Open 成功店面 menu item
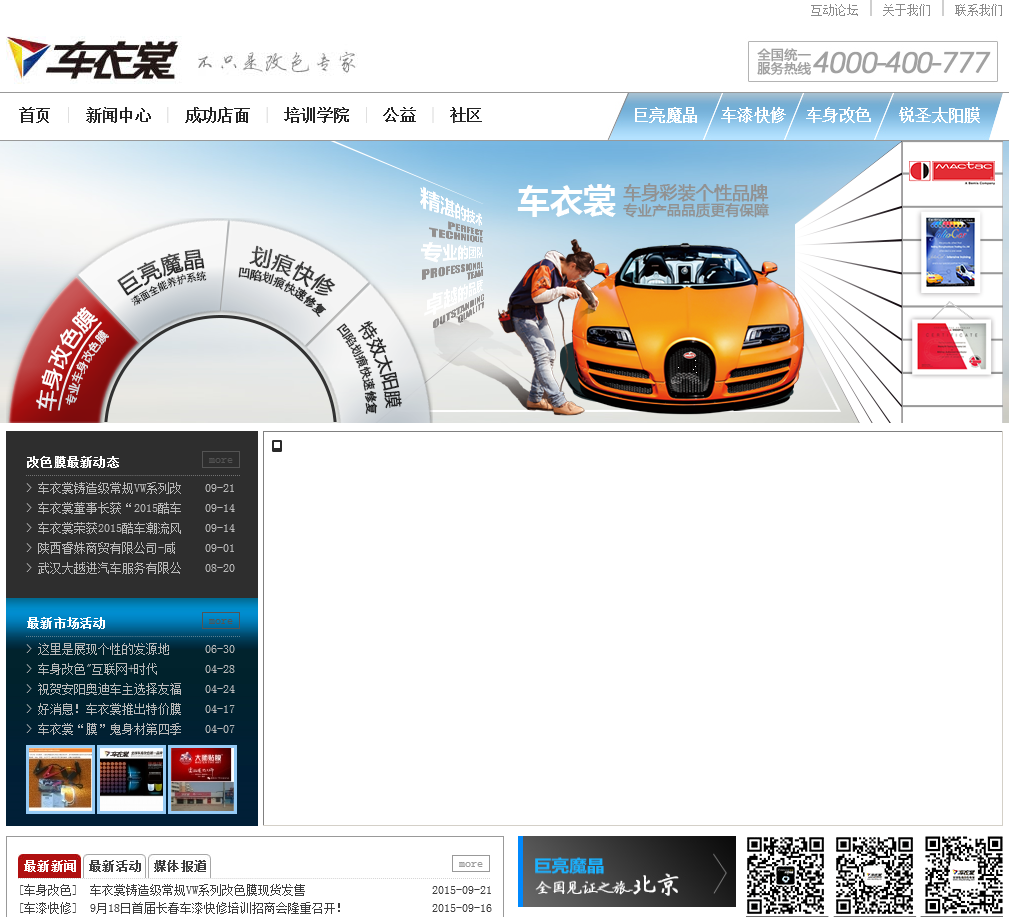1009x917 pixels. click(217, 115)
